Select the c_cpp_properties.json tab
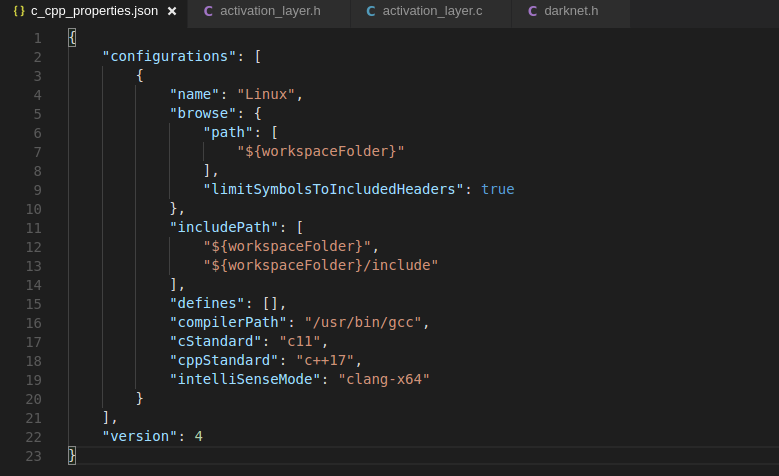 pos(94,11)
